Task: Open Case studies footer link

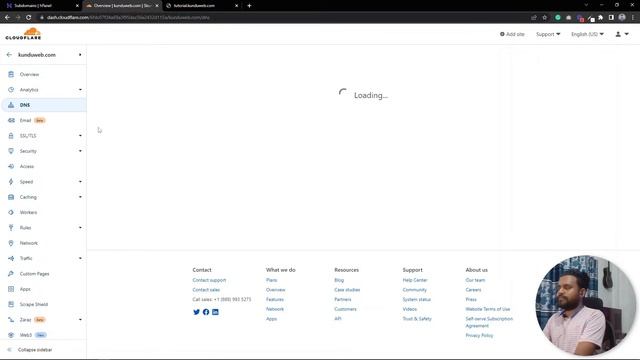Action: [347, 290]
